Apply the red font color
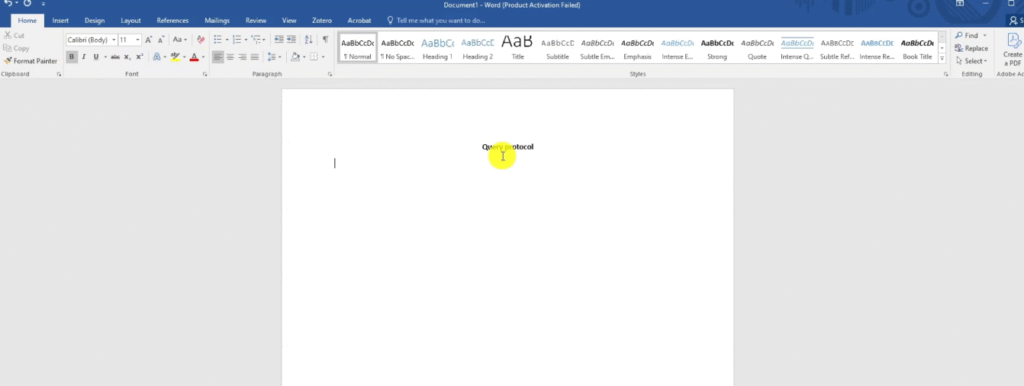 [194, 57]
